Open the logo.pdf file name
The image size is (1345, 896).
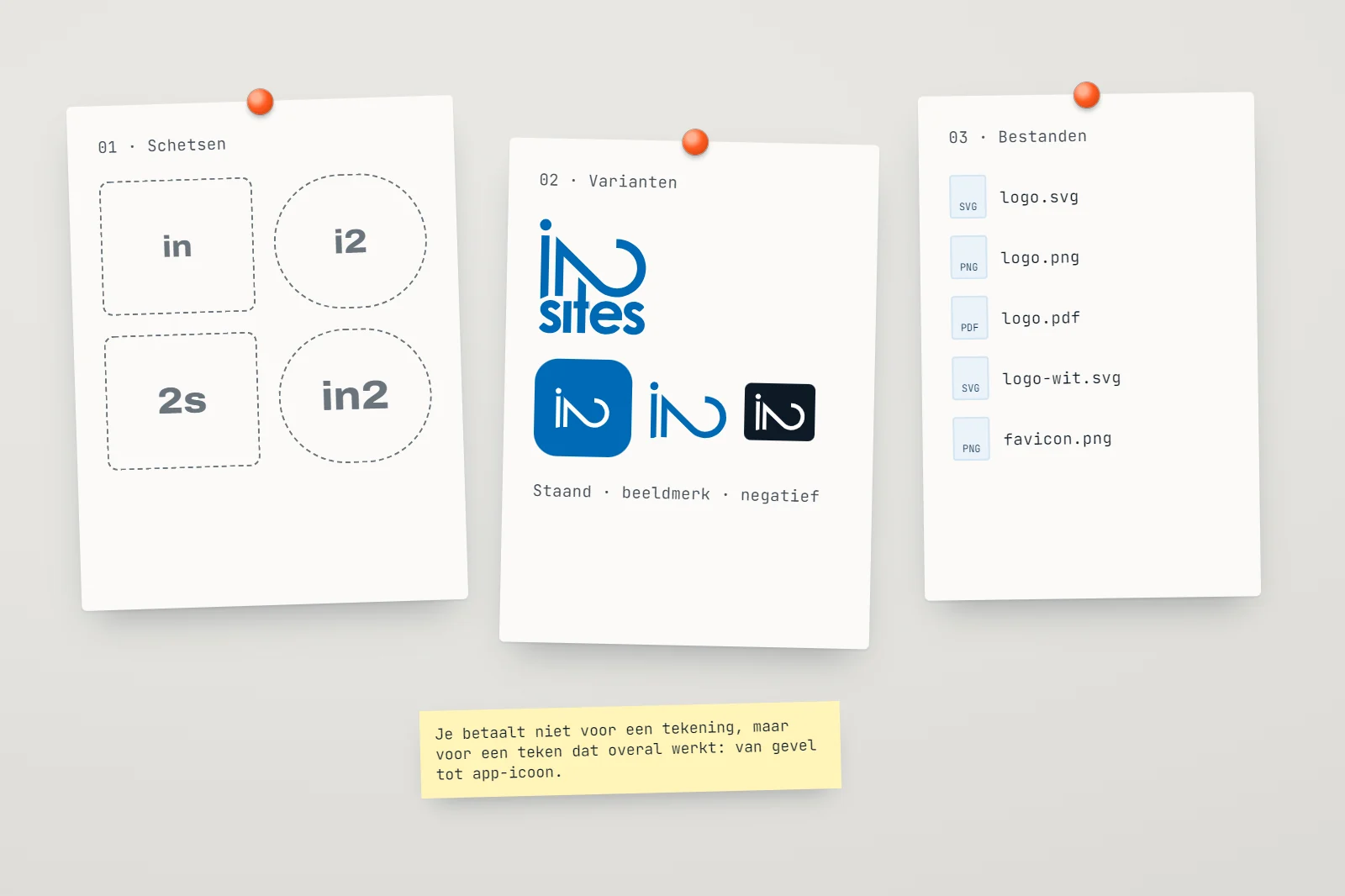[x=1041, y=318]
